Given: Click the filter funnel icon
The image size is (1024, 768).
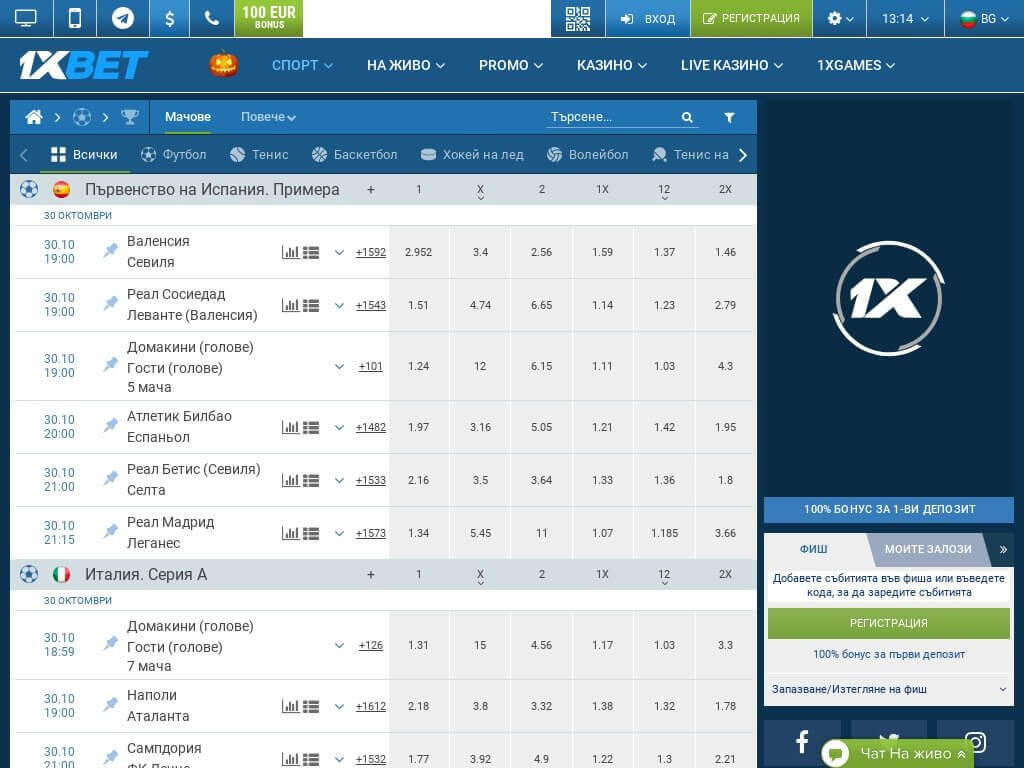Looking at the screenshot, I should coord(729,117).
